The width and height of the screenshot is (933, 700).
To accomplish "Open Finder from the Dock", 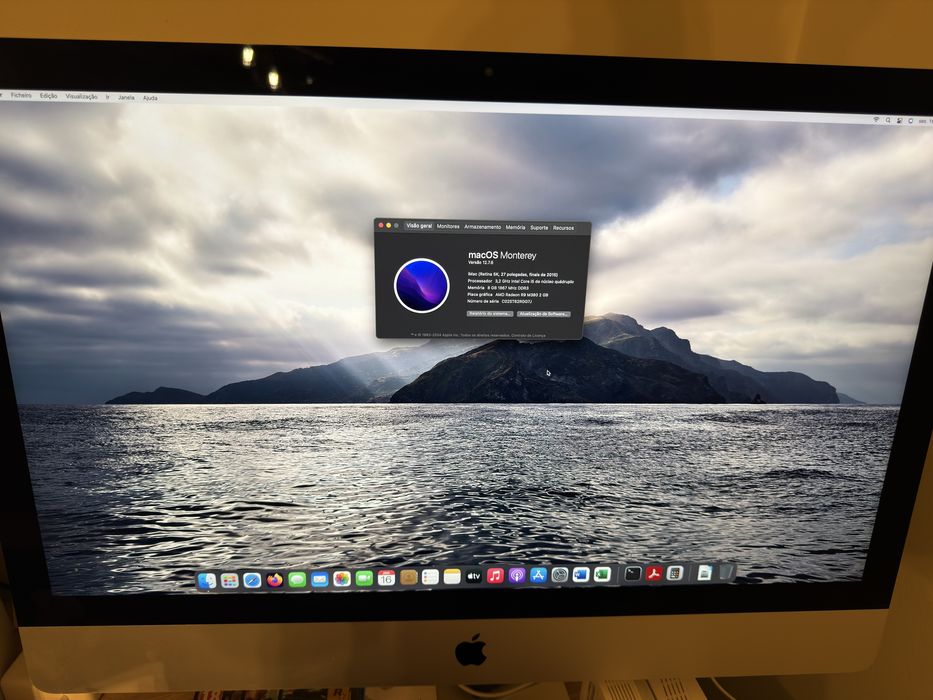I will [x=207, y=581].
